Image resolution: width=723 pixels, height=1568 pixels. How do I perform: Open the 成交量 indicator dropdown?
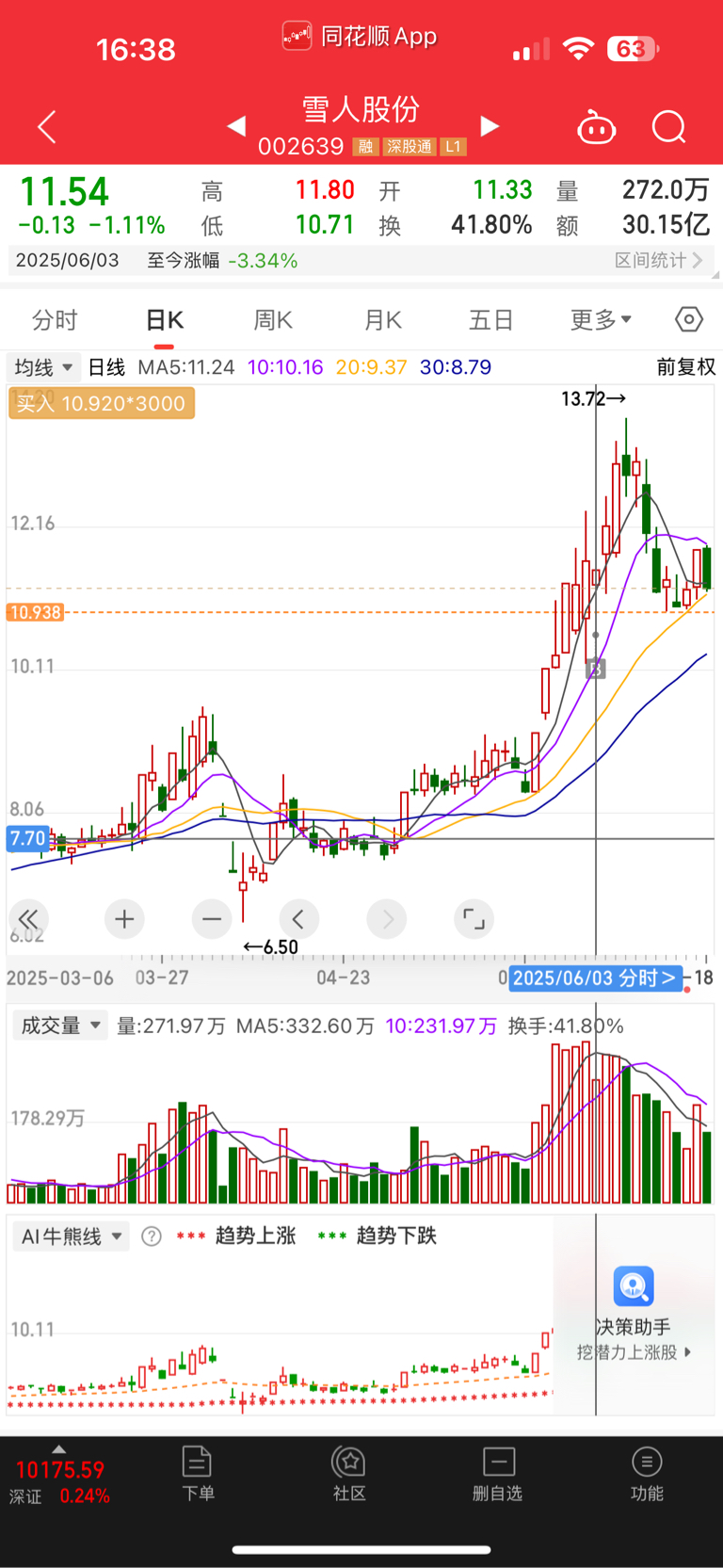point(60,1026)
